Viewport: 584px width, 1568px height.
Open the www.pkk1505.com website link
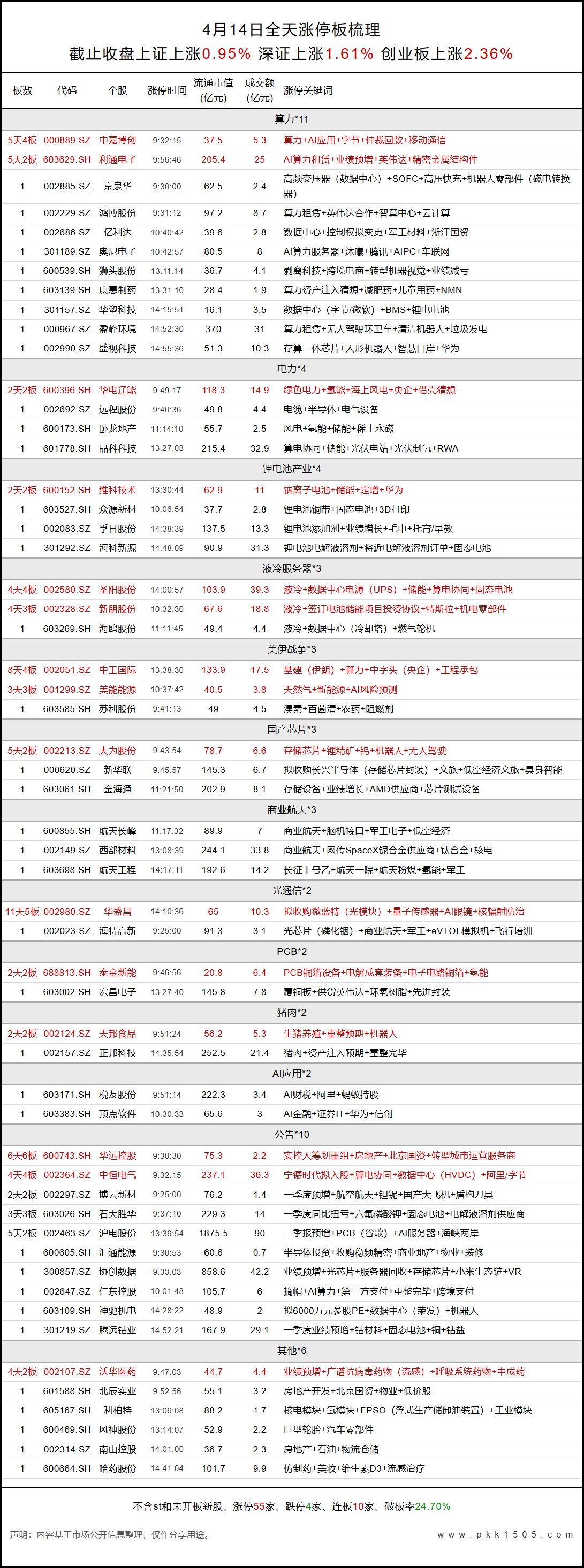pyautogui.click(x=505, y=1534)
